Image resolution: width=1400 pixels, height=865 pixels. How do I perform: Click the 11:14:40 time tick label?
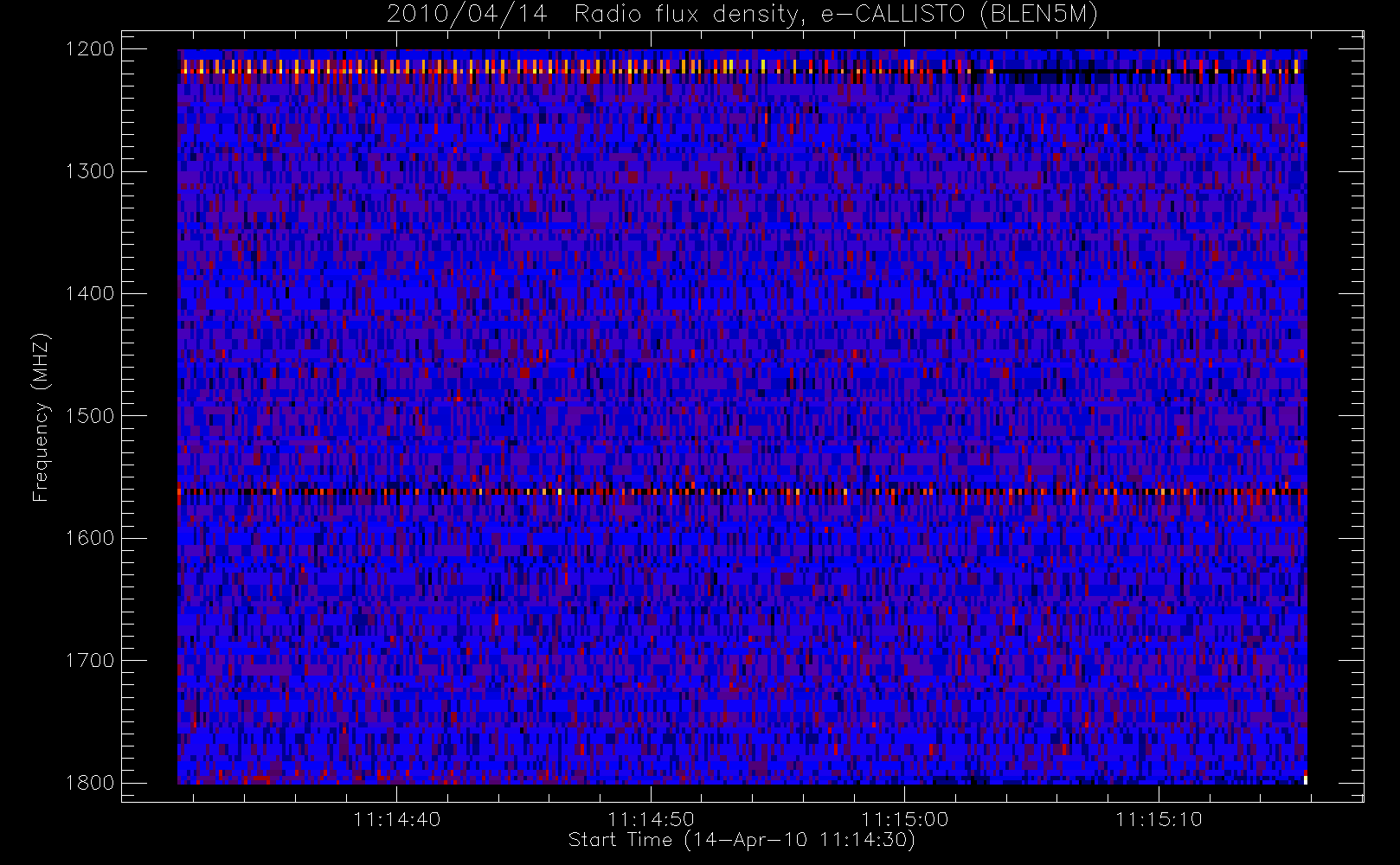coord(397,819)
